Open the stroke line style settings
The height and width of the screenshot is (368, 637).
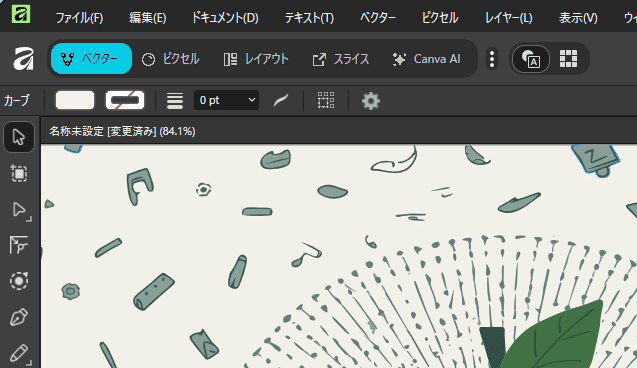click(x=175, y=101)
